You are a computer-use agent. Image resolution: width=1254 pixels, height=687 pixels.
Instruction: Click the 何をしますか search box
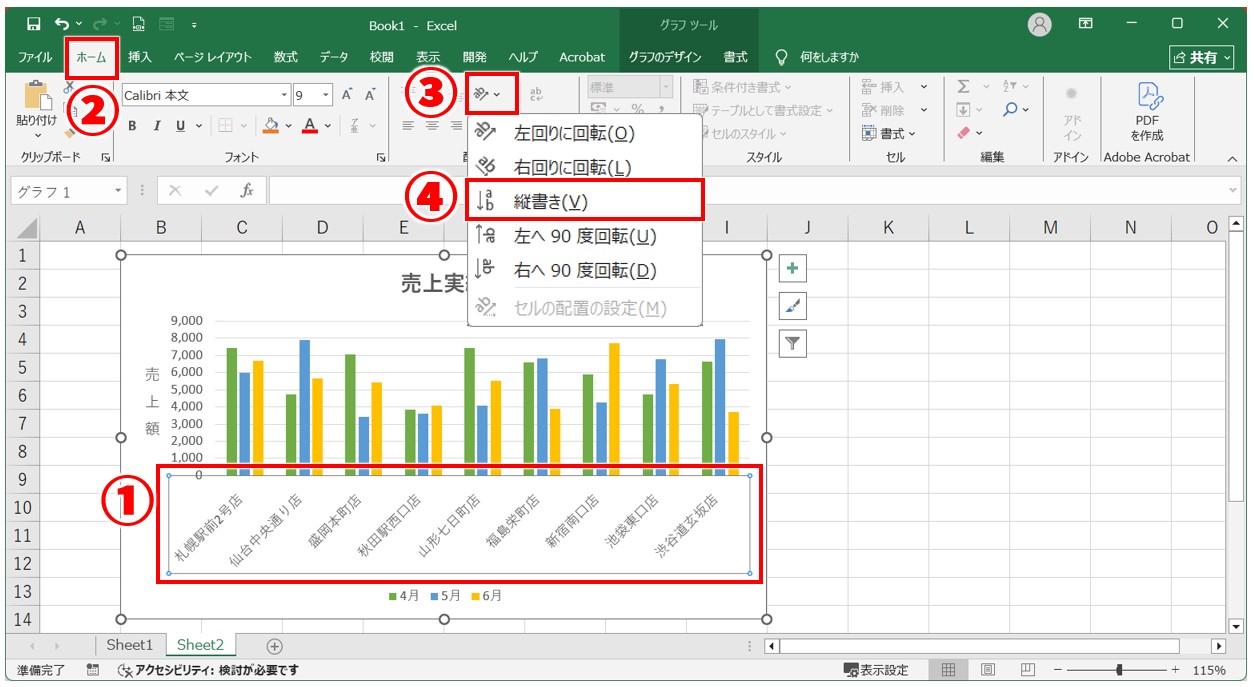(828, 57)
